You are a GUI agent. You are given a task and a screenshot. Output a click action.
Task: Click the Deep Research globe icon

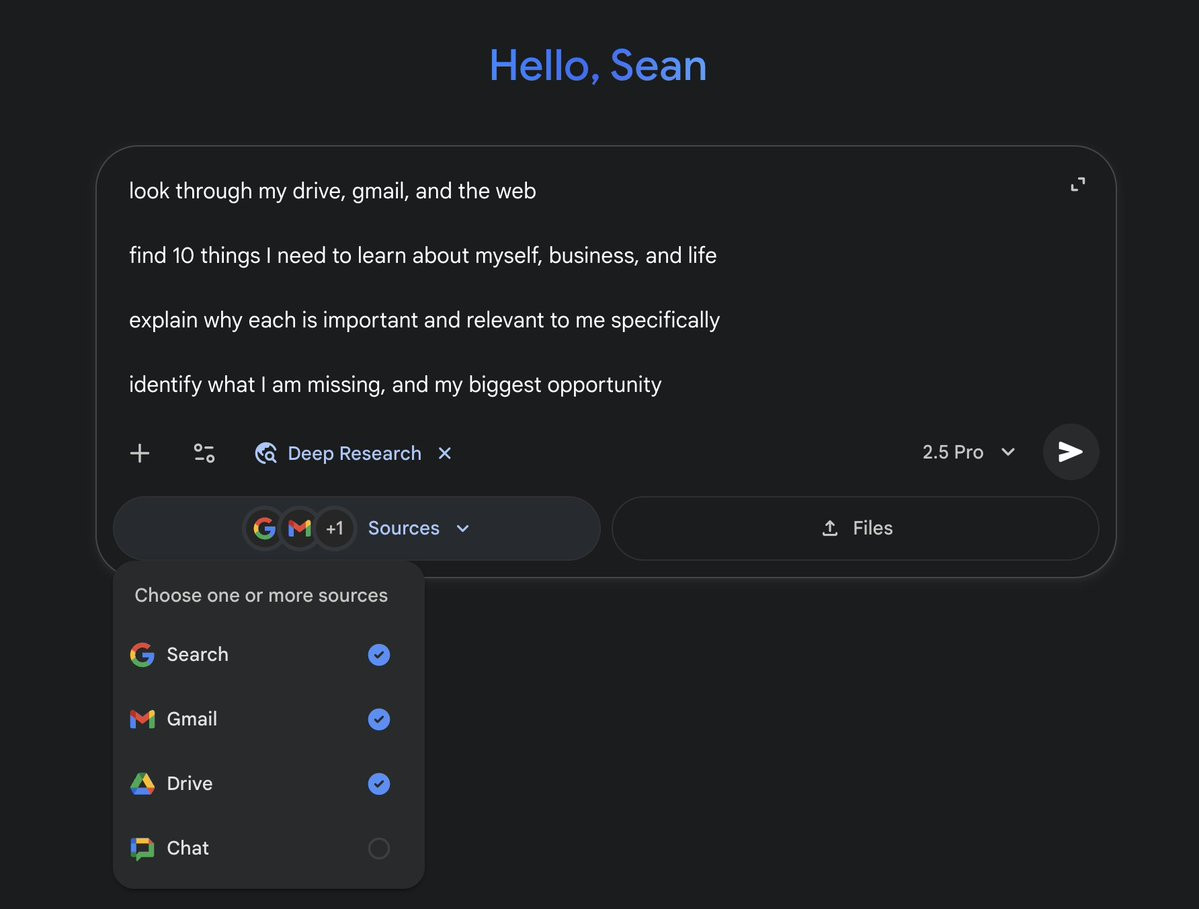(265, 453)
